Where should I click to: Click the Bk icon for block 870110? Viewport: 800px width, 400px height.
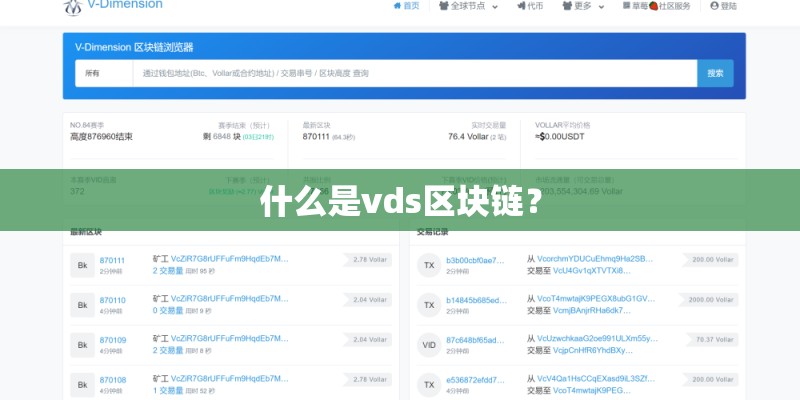[x=83, y=305]
